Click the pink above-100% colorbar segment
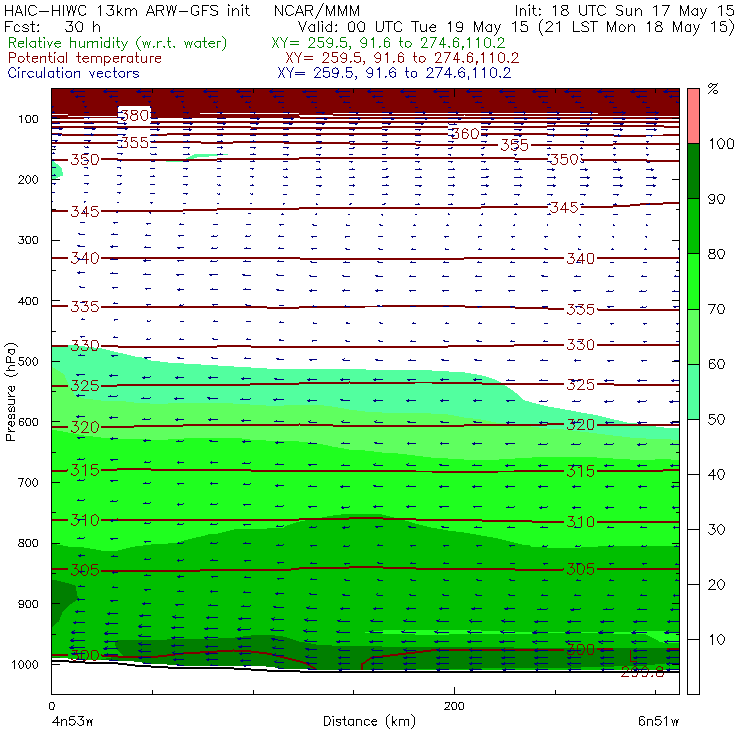The image size is (740, 740). pyautogui.click(x=693, y=116)
